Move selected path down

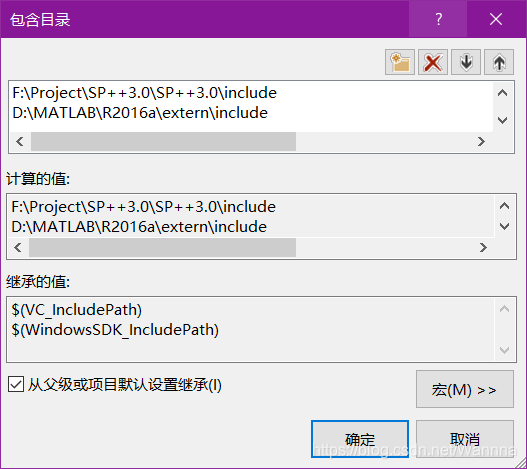point(466,62)
